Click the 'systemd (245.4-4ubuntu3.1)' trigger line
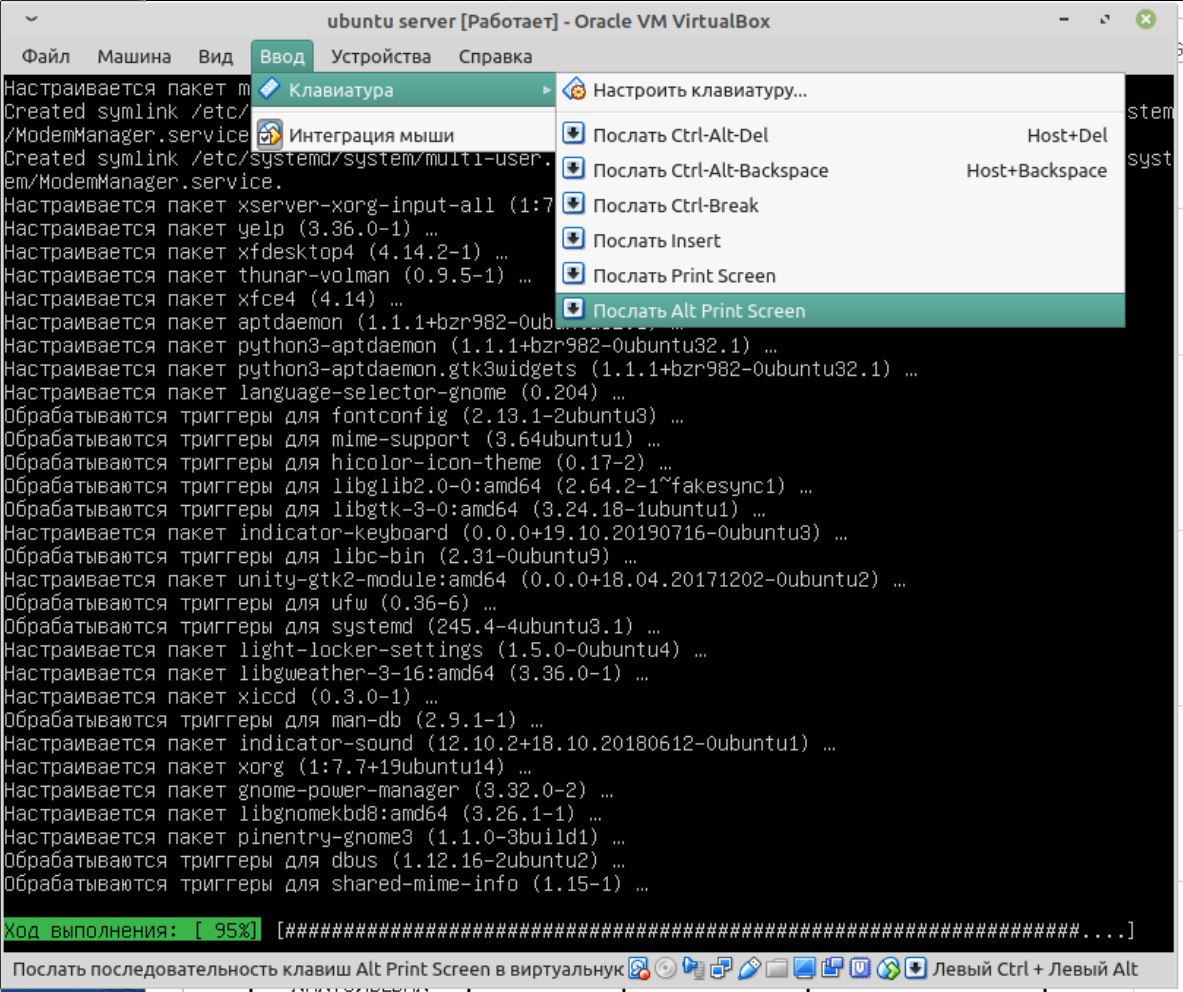Image resolution: width=1183 pixels, height=992 pixels. point(332,626)
